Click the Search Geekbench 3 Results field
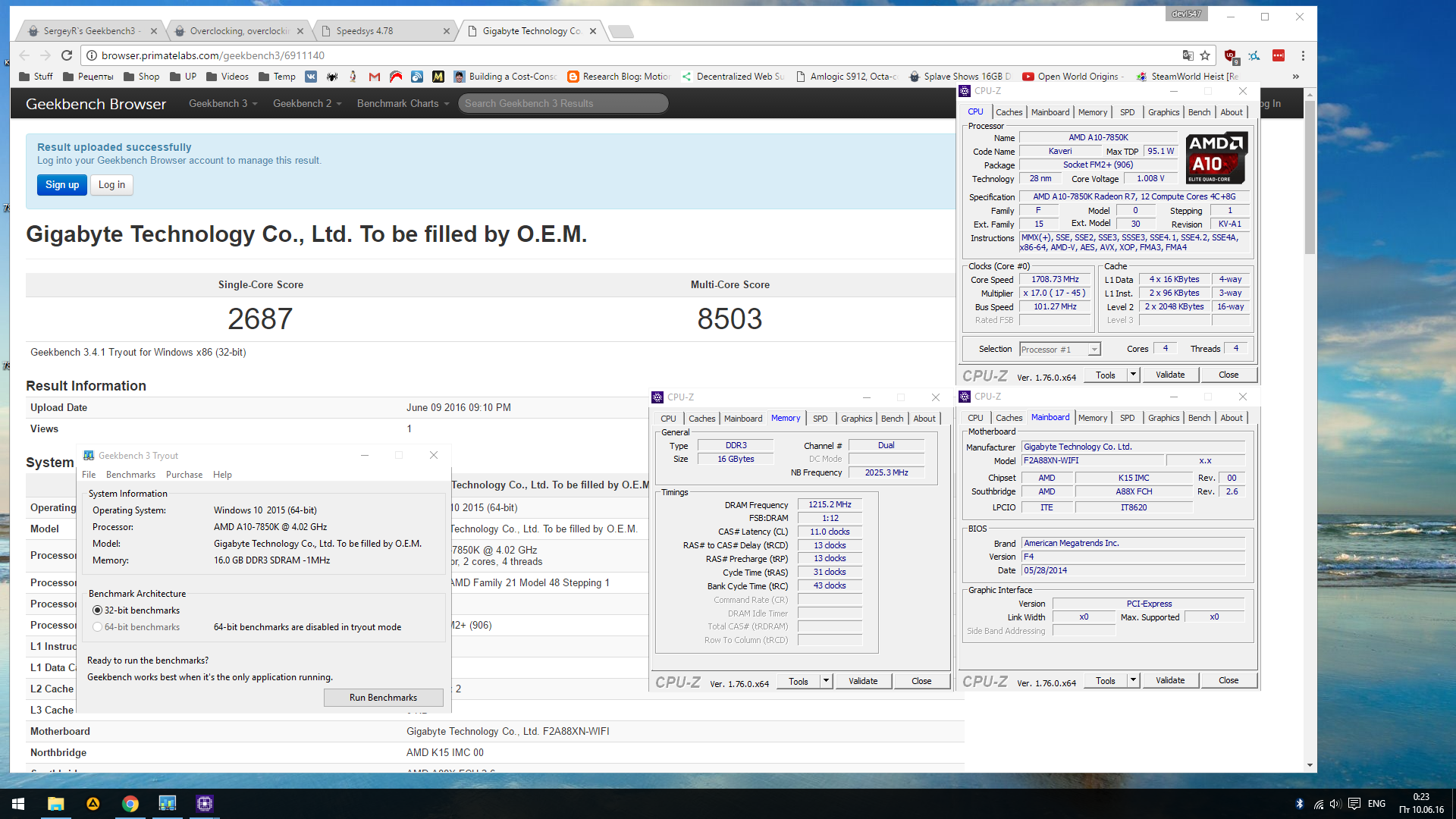1456x819 pixels. (563, 104)
